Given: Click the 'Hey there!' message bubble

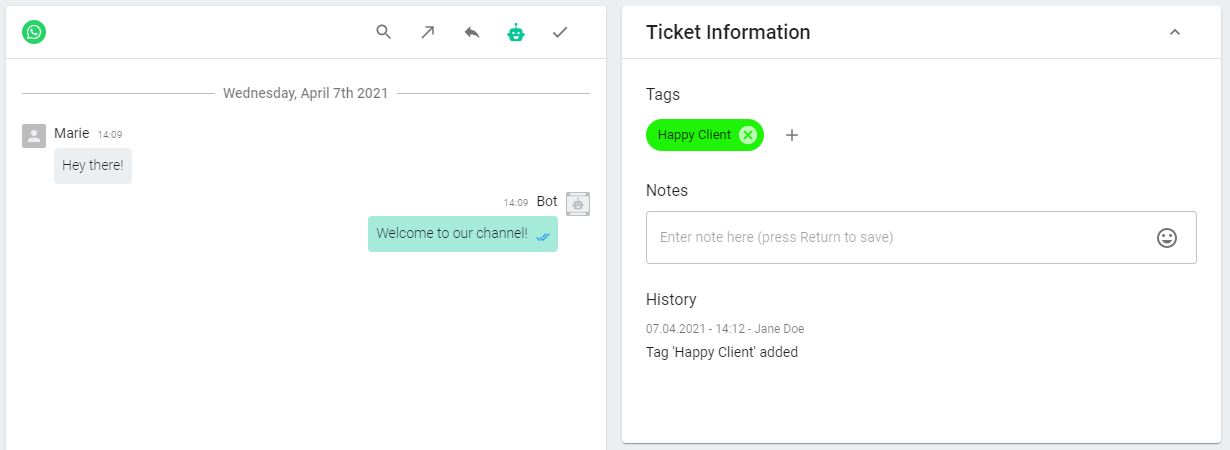Looking at the screenshot, I should click(x=93, y=166).
